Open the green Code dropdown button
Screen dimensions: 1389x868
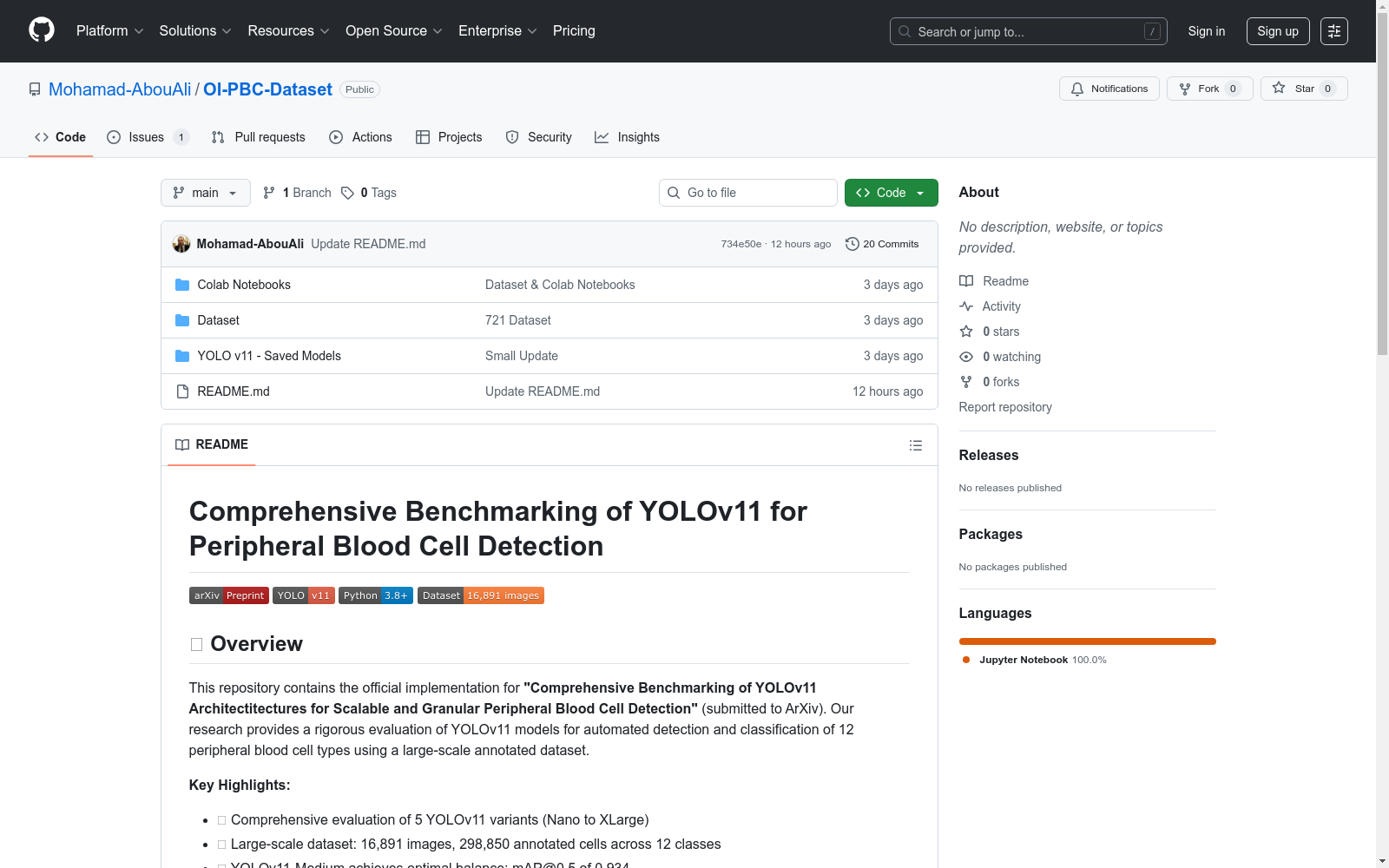pyautogui.click(x=892, y=193)
